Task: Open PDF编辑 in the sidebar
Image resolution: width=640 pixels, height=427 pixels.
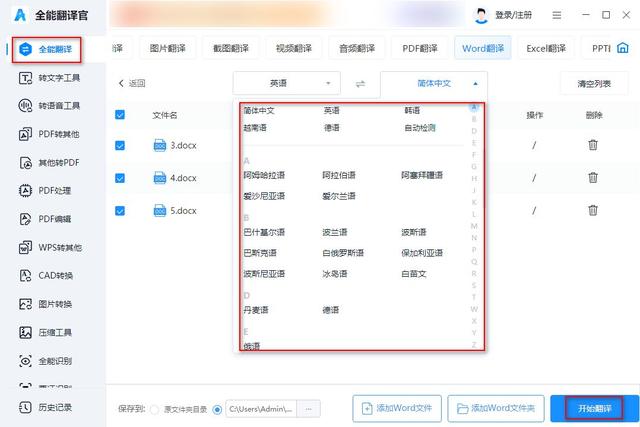Action: click(45, 219)
